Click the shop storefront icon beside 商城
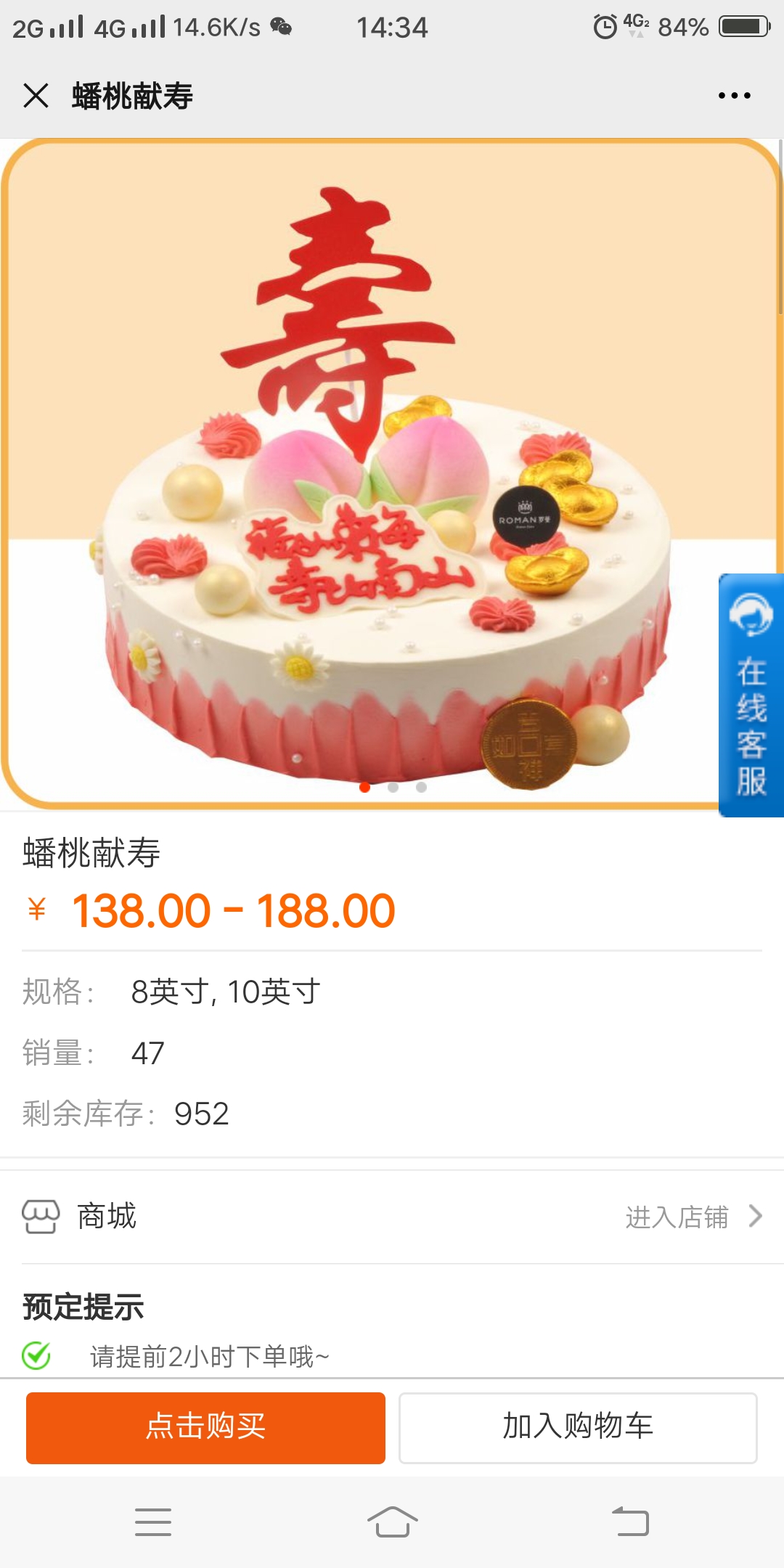 pyautogui.click(x=41, y=1216)
